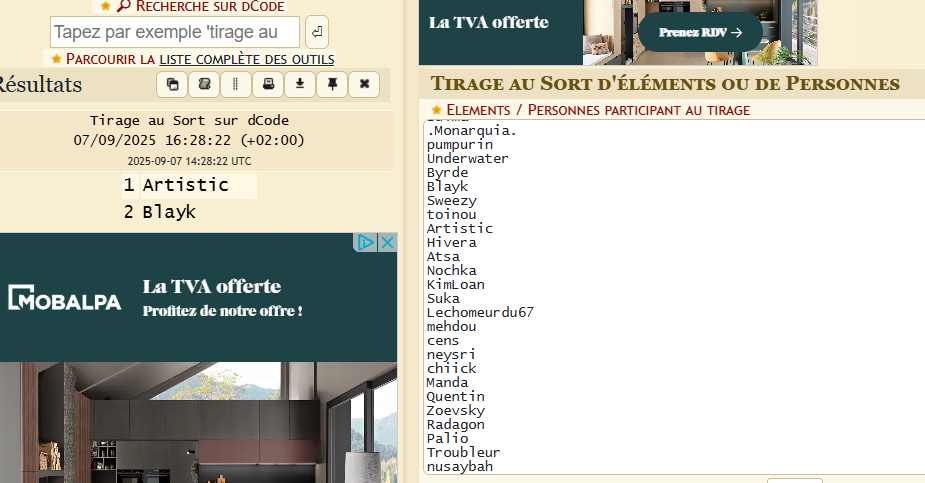Click the 'Manda' entry in list

pyautogui.click(x=447, y=383)
